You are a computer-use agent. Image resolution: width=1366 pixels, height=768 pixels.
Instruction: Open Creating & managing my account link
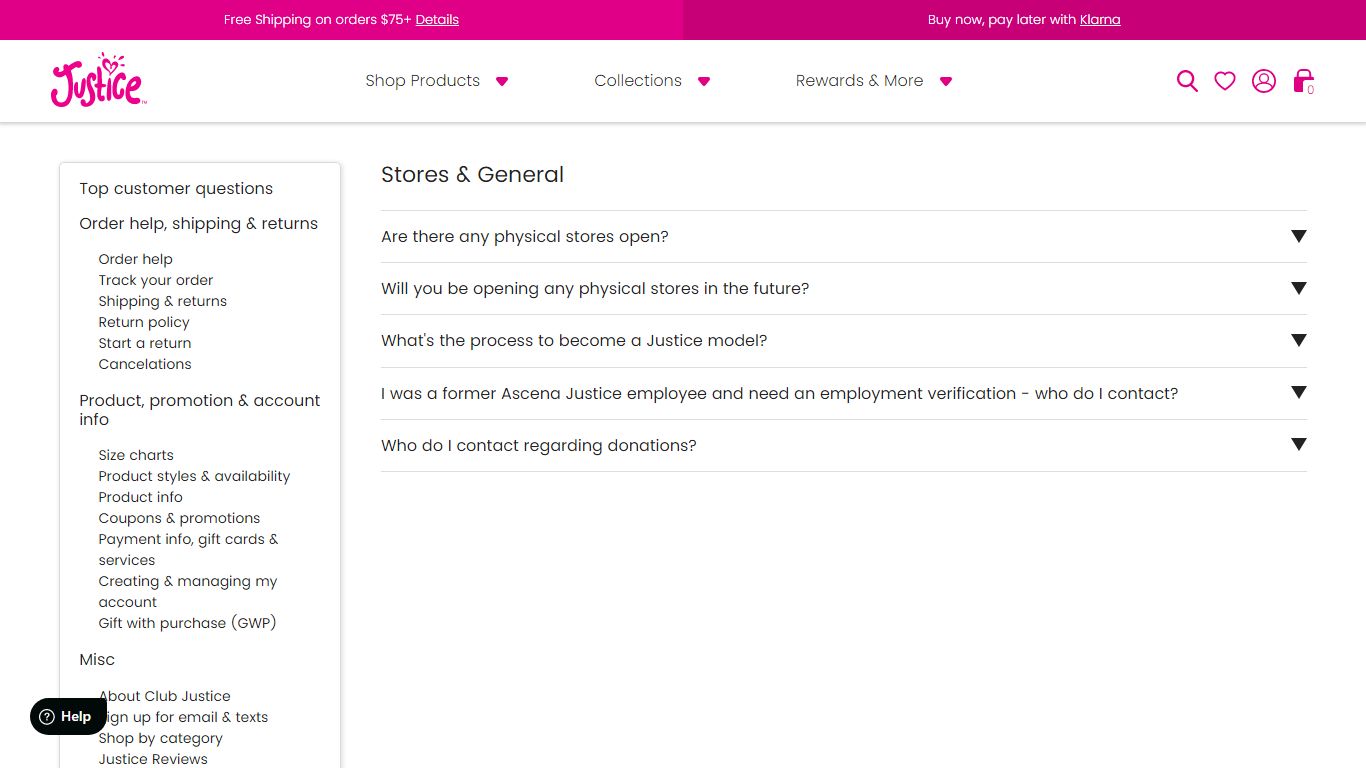point(187,592)
